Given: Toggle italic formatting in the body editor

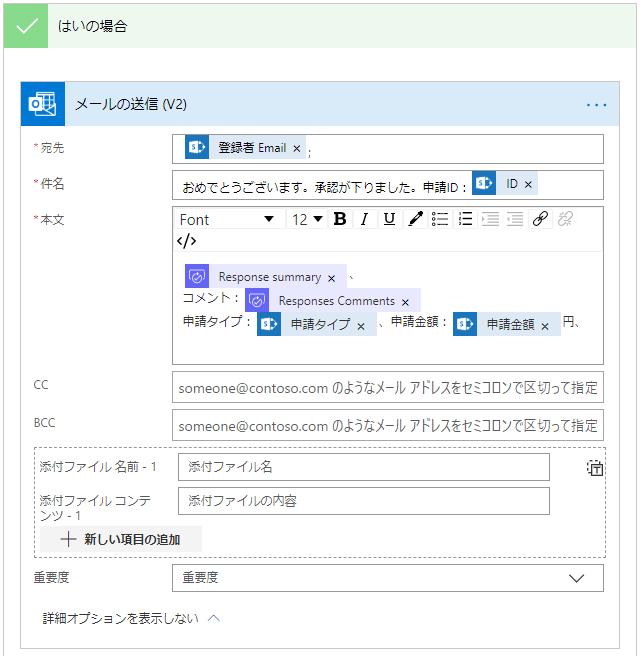Looking at the screenshot, I should point(365,219).
